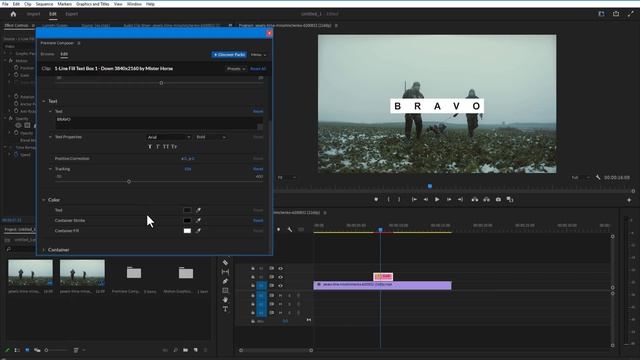
Task: Open the File menu
Action: (x=5, y=4)
